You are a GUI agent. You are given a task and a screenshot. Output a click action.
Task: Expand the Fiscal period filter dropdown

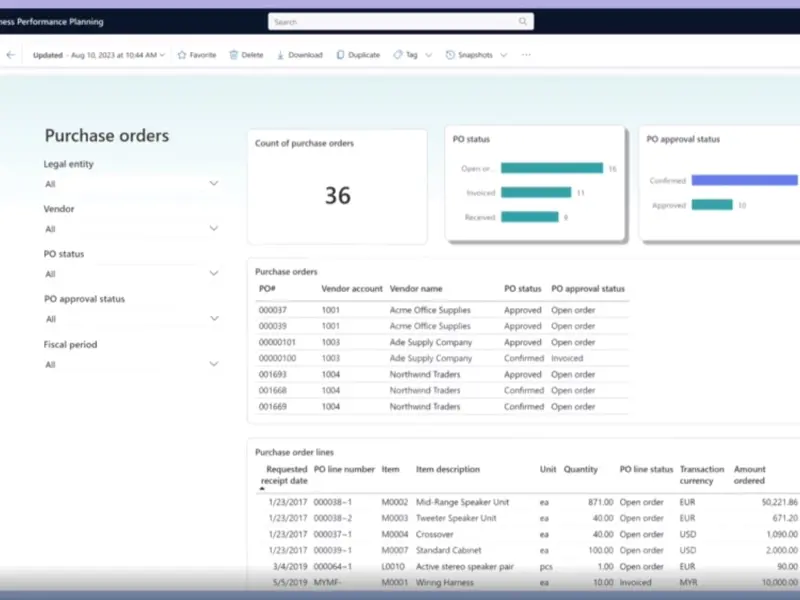[213, 364]
